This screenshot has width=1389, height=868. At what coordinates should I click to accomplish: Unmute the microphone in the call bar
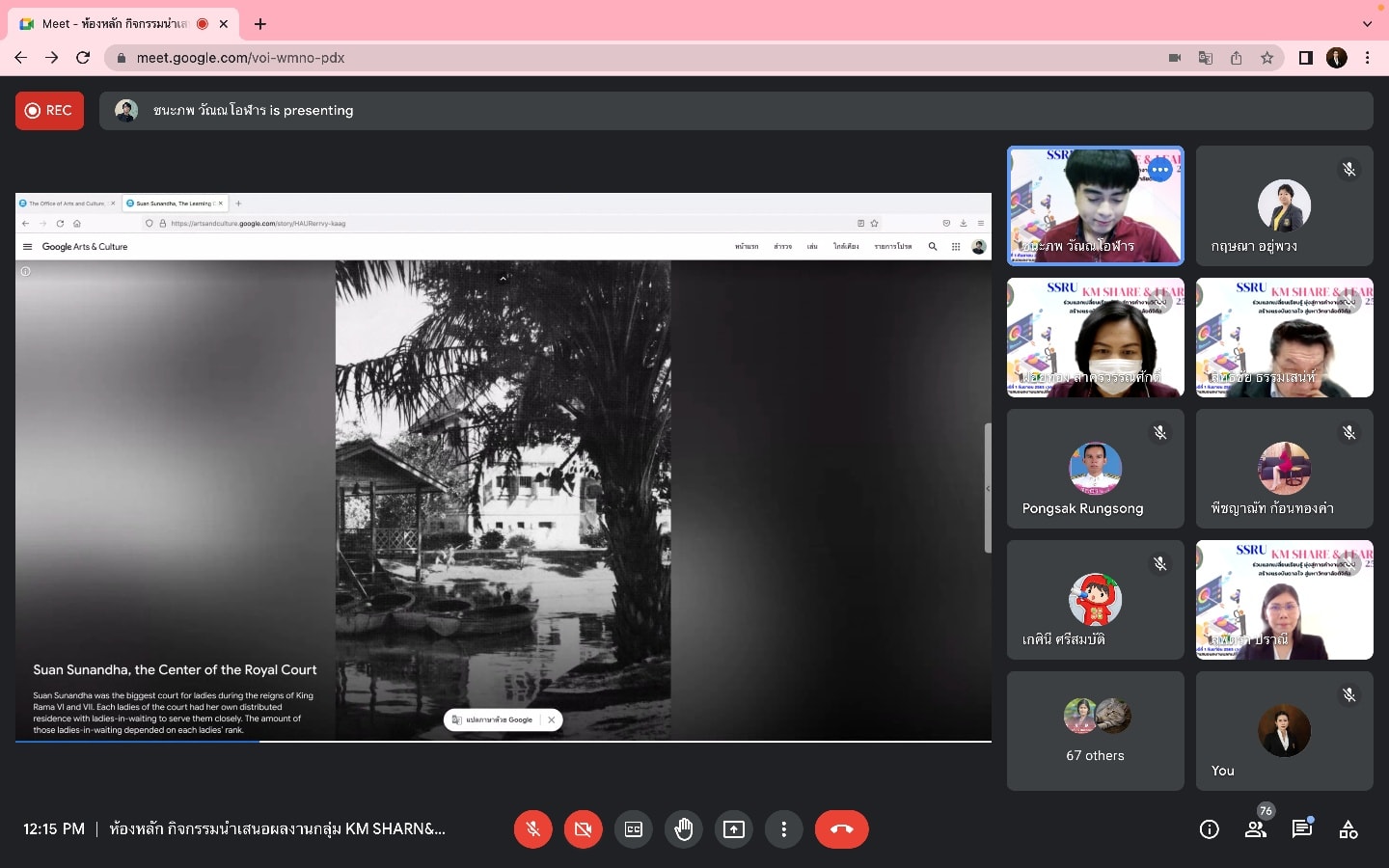coord(532,829)
